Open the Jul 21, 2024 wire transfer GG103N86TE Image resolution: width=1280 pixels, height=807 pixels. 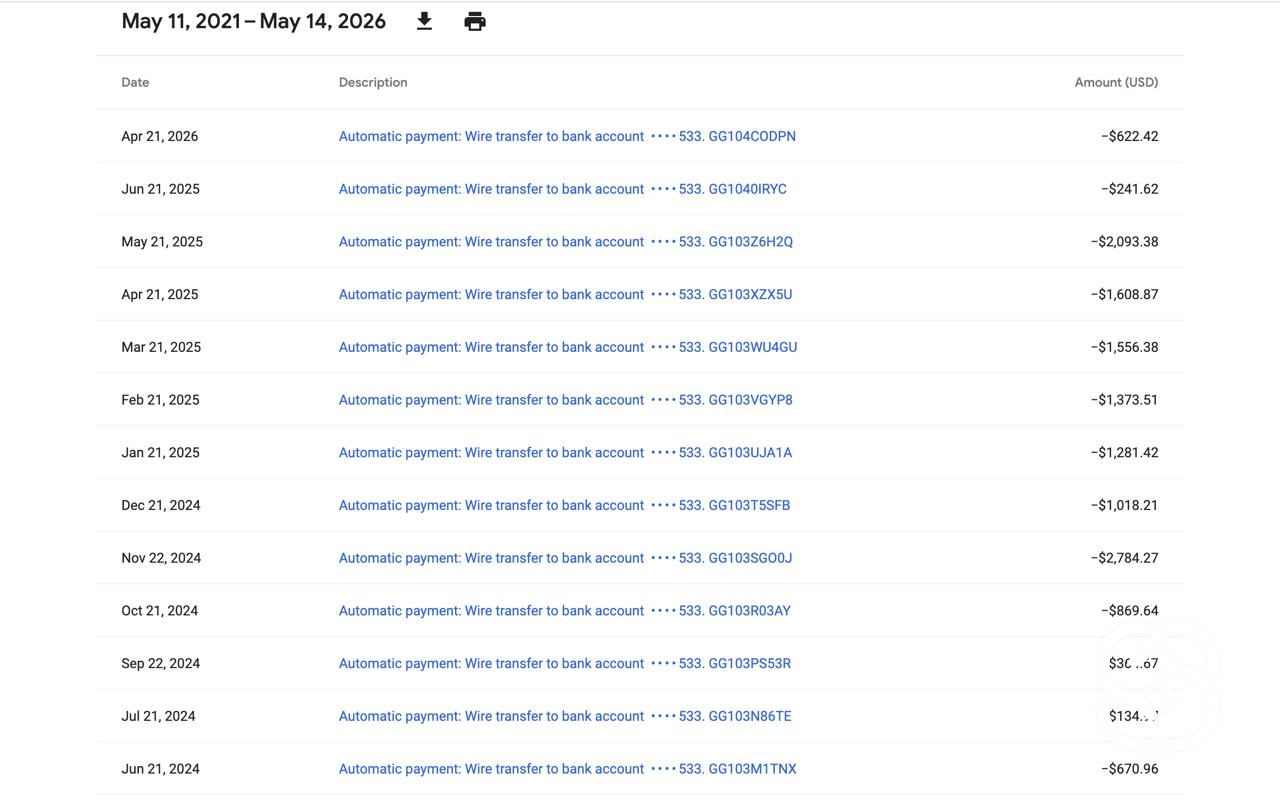pyautogui.click(x=565, y=716)
